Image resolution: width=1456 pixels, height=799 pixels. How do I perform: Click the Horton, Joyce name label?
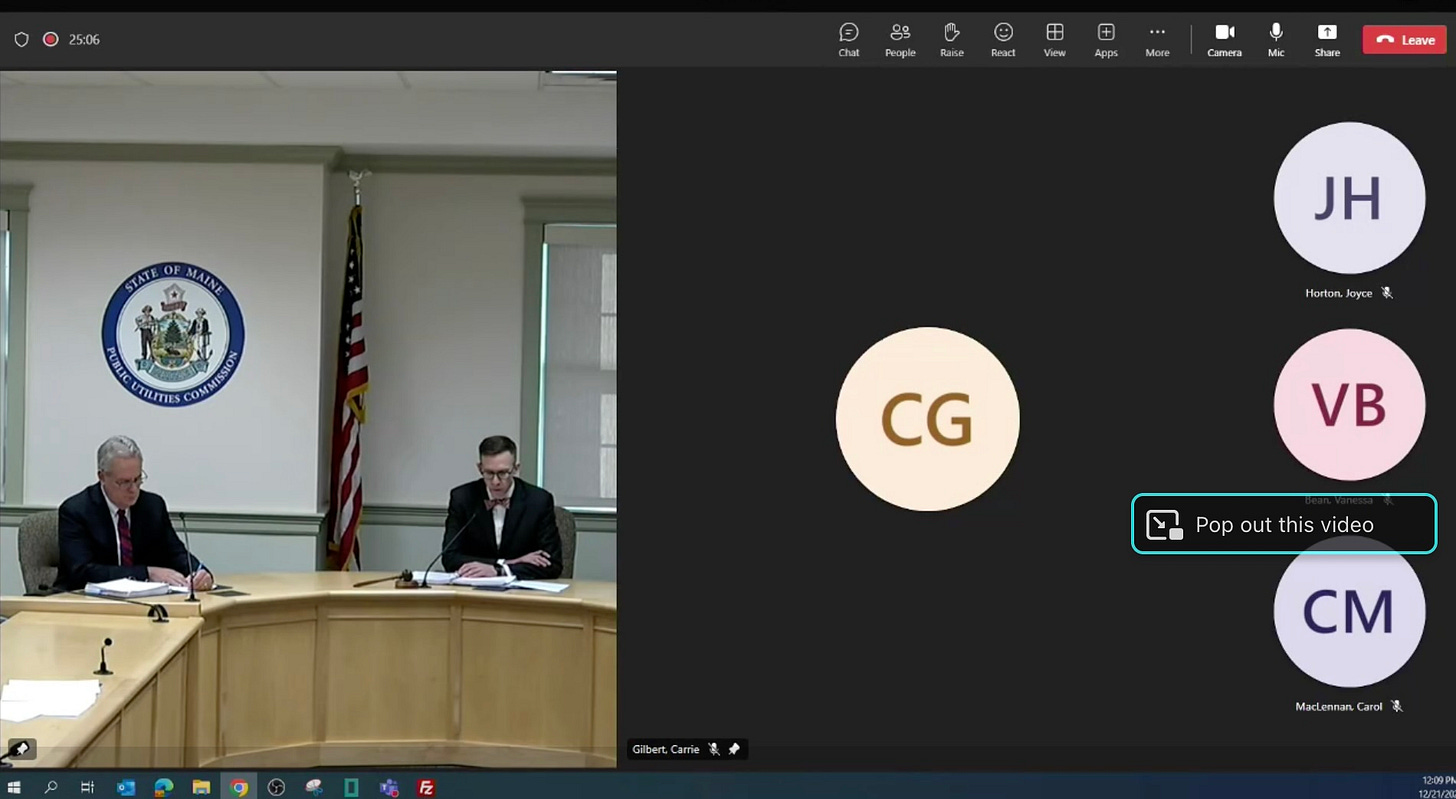[1338, 293]
